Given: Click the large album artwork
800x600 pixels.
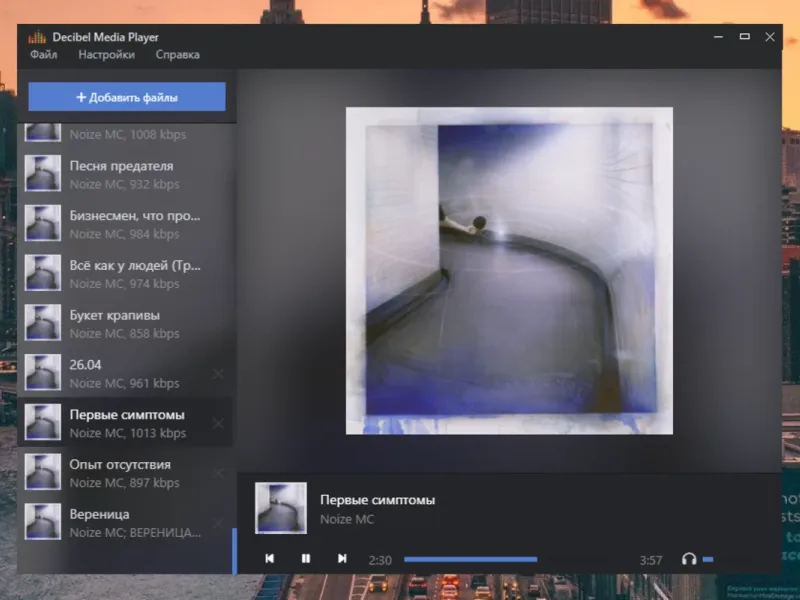Looking at the screenshot, I should [509, 271].
